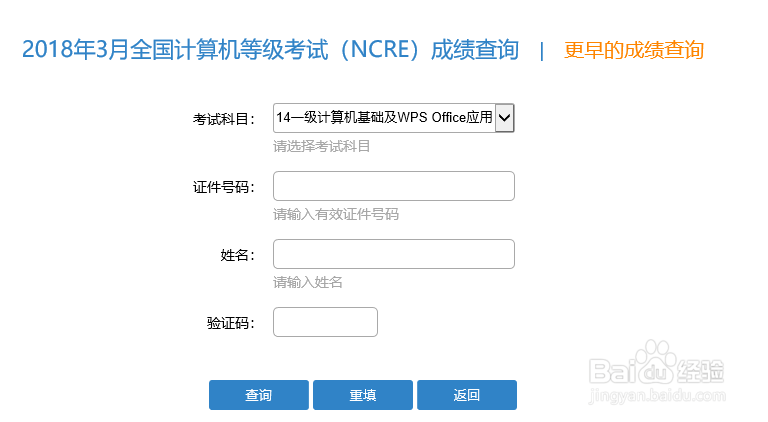Reset the form with 重填 button
The width and height of the screenshot is (768, 422).
point(363,395)
